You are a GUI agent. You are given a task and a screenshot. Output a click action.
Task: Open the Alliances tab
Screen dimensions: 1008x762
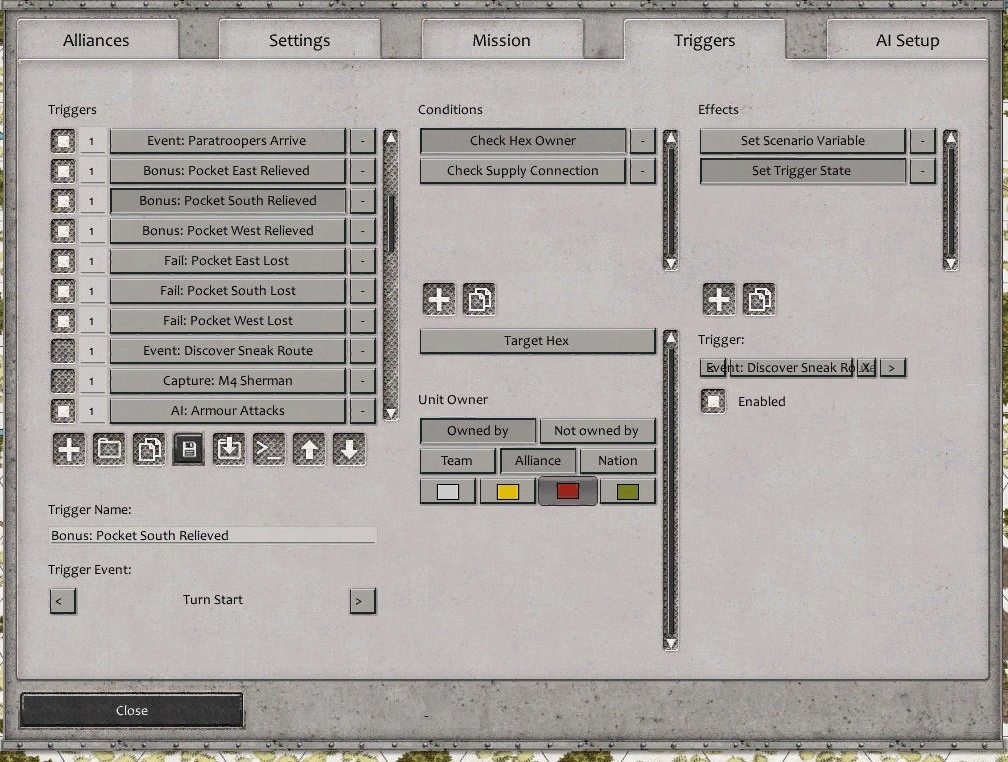tap(96, 40)
